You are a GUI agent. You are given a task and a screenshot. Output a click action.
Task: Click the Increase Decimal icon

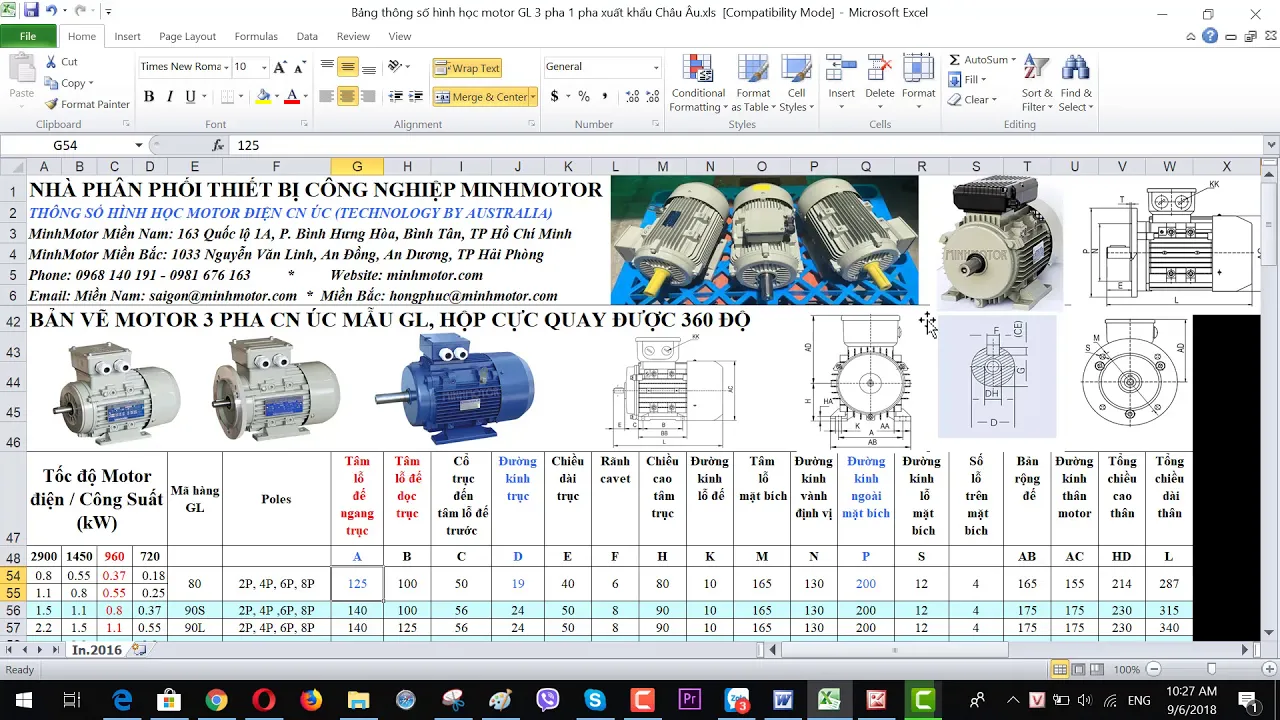point(633,97)
